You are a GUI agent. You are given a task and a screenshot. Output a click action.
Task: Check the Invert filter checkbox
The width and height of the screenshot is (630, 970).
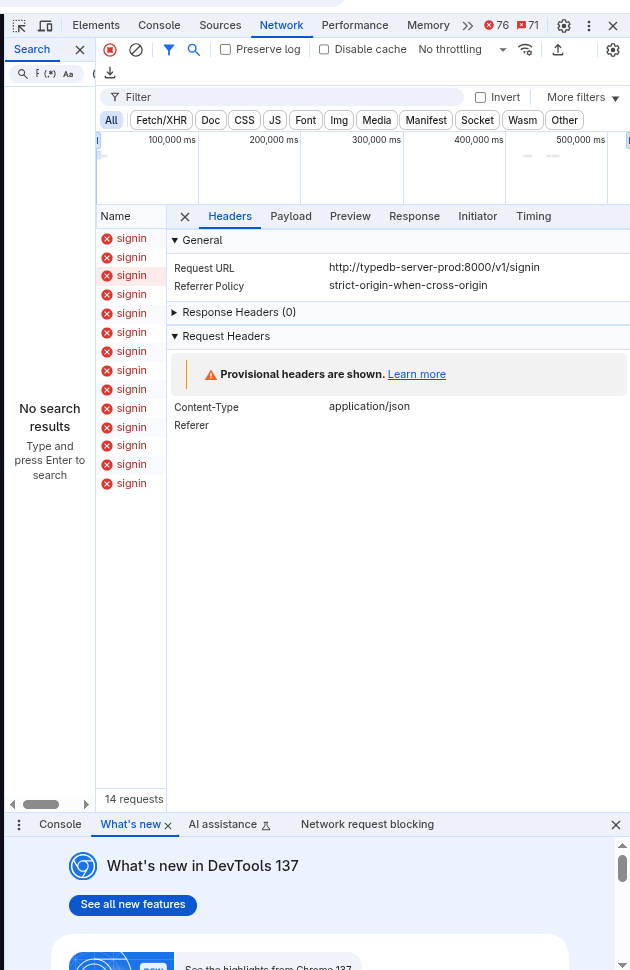point(480,98)
